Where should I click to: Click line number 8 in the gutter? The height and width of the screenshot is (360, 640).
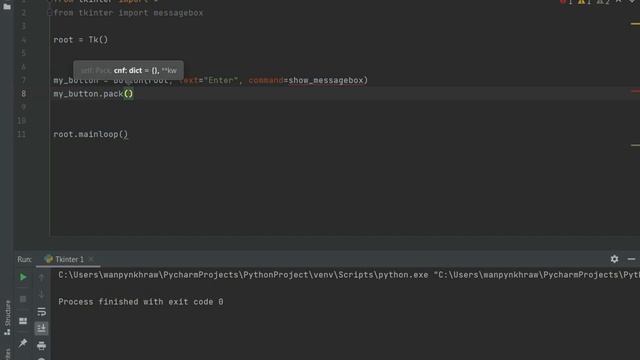pyautogui.click(x=23, y=94)
